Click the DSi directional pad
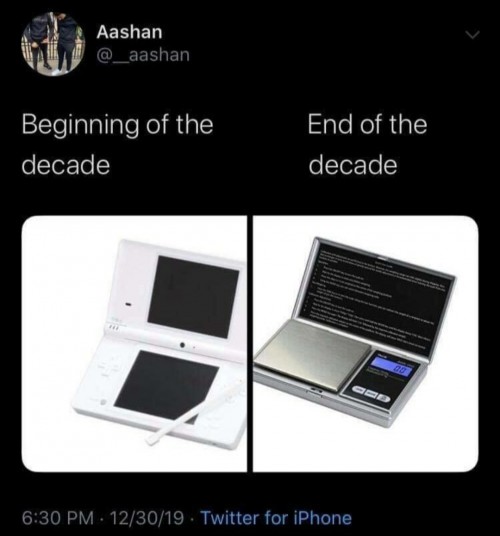Image resolution: width=500 pixels, height=536 pixels. coord(105,369)
